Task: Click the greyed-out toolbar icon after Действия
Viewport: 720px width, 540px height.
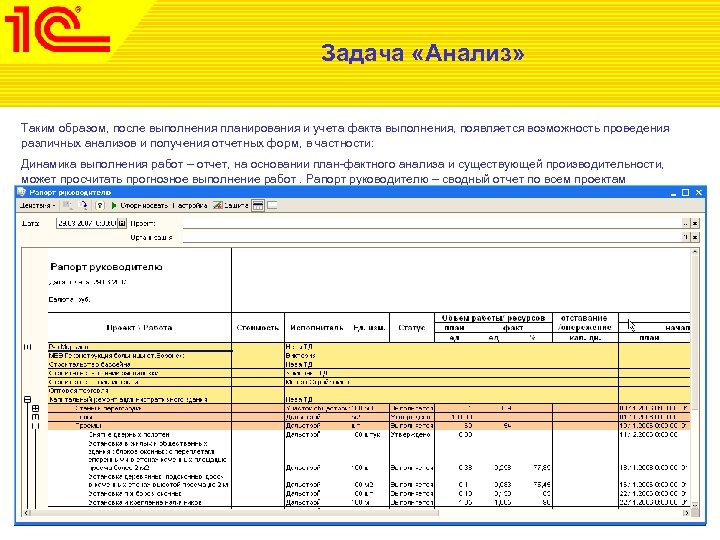Action: (67, 205)
